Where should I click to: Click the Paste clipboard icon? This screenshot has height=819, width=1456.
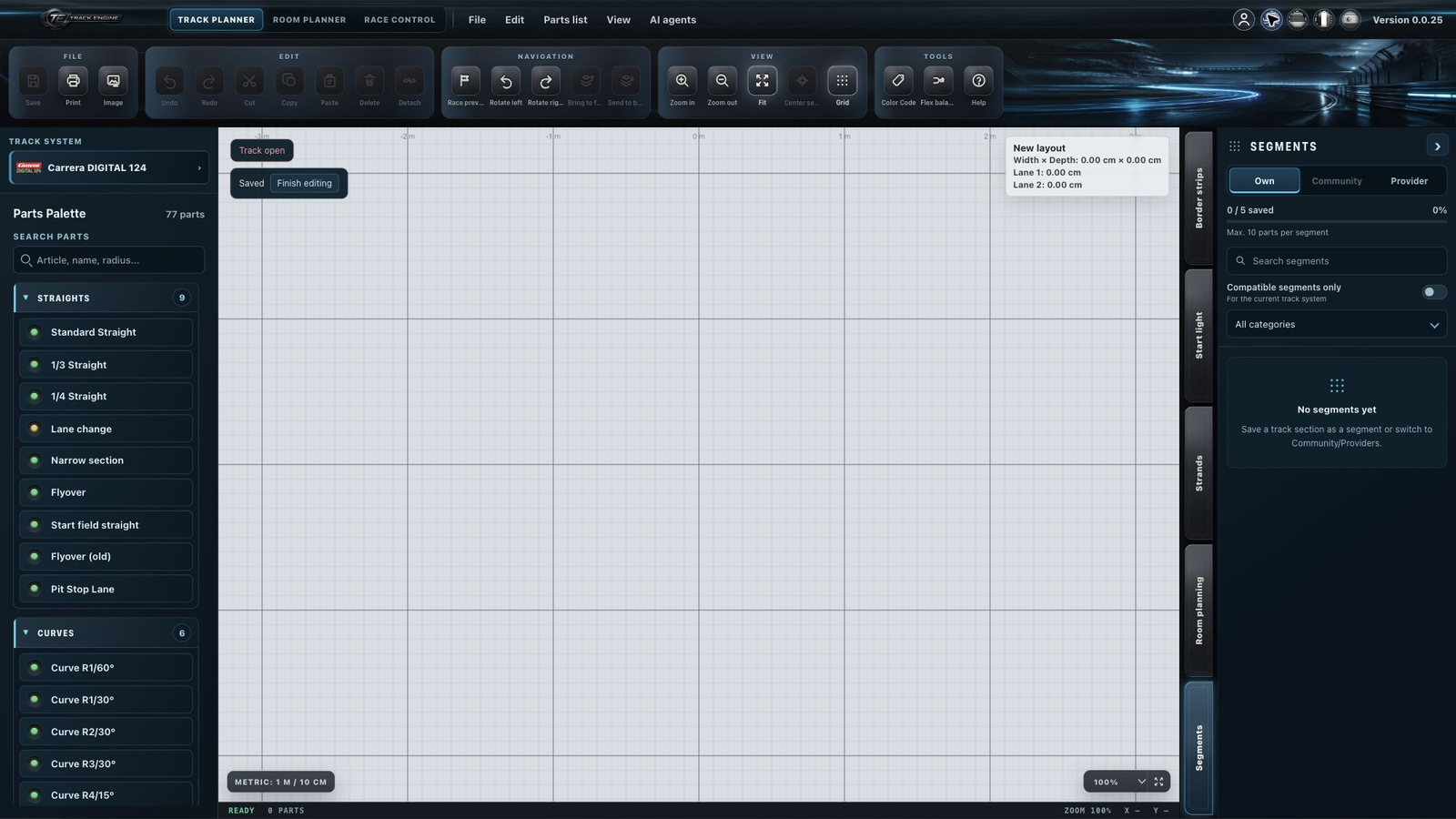click(329, 81)
